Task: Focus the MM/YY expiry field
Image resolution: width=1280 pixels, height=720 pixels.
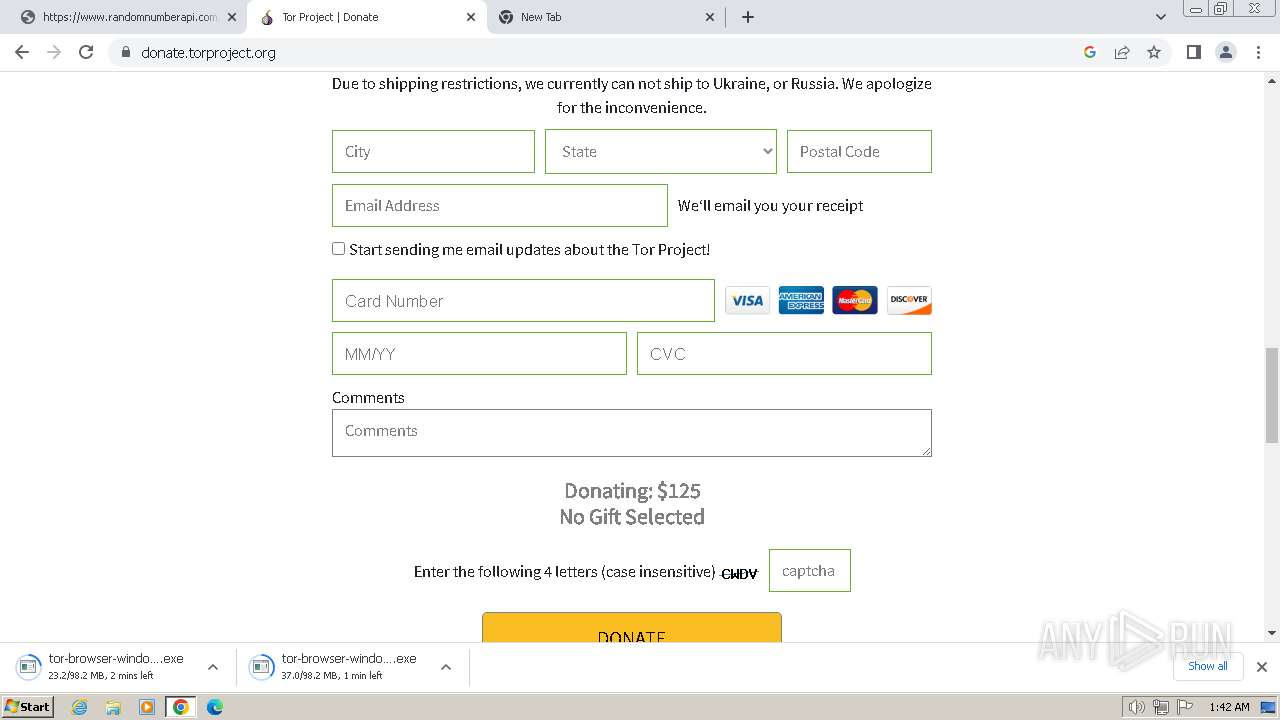Action: pos(479,353)
